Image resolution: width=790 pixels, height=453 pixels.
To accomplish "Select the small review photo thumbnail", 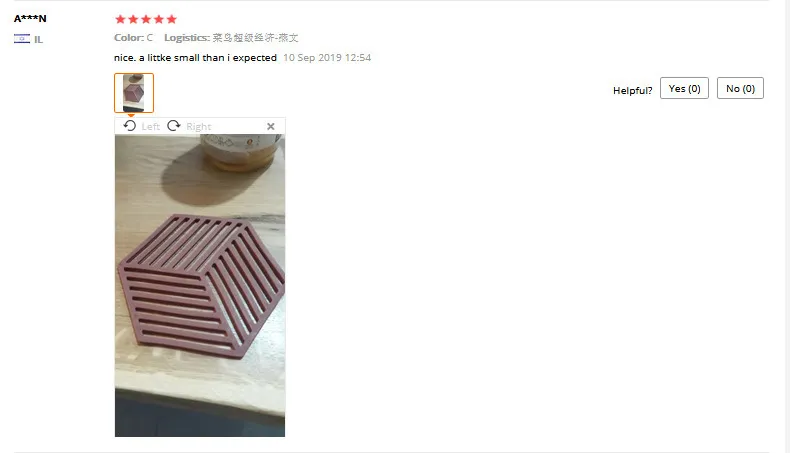I will coord(134,93).
